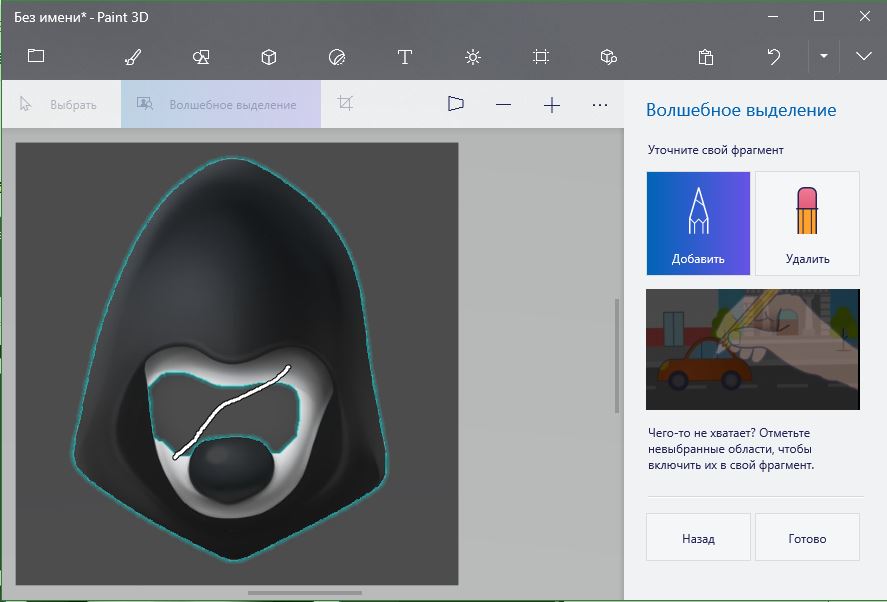Select the Text tool
The height and width of the screenshot is (602, 887).
(x=404, y=57)
